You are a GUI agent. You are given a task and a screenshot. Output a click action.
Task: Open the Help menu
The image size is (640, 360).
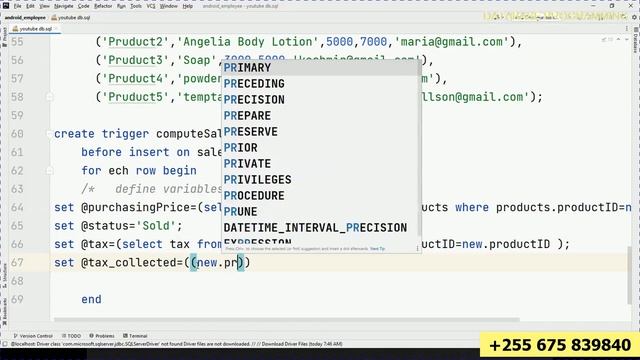(x=187, y=6)
